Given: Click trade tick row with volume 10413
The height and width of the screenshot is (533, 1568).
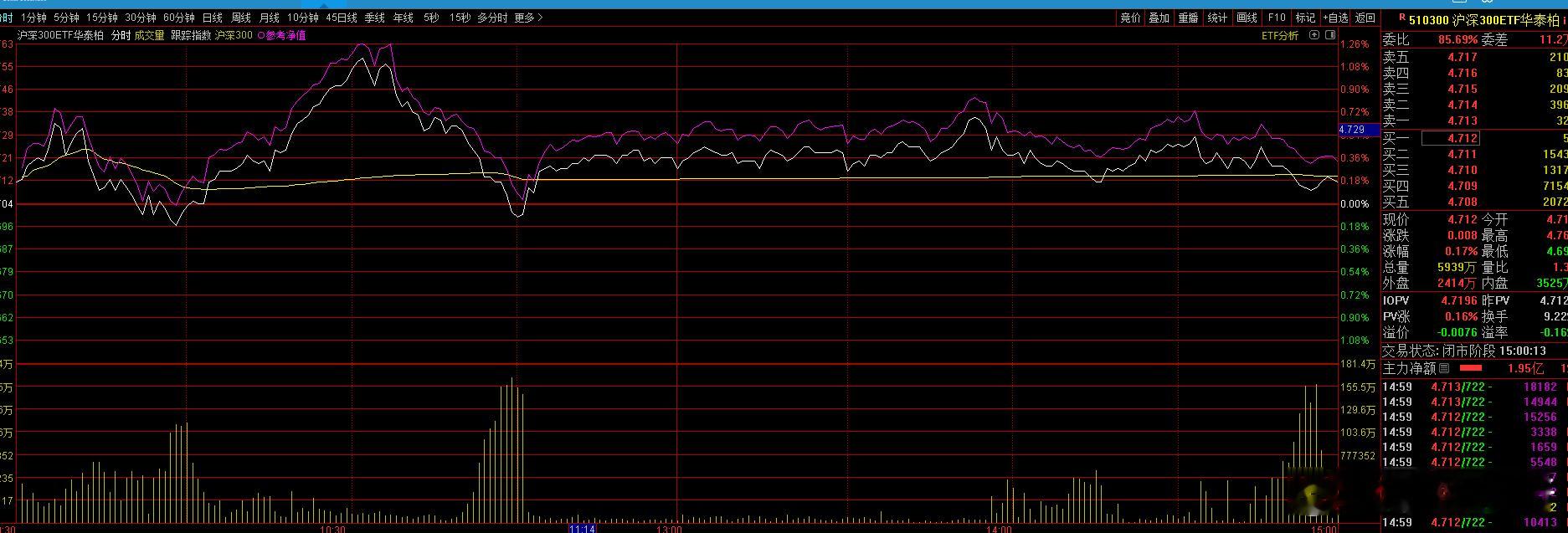Looking at the screenshot, I should [x=1474, y=522].
